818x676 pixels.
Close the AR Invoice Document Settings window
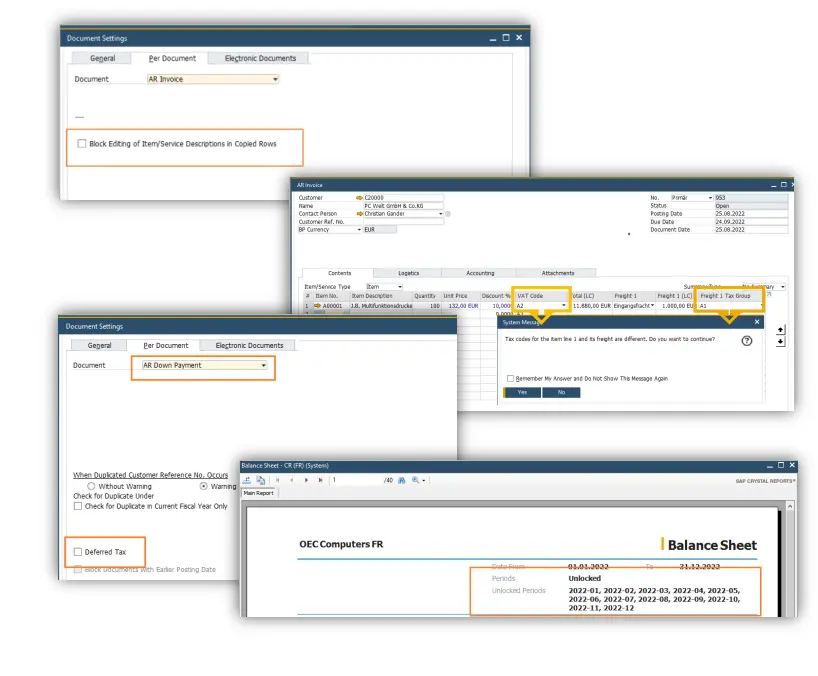click(519, 38)
